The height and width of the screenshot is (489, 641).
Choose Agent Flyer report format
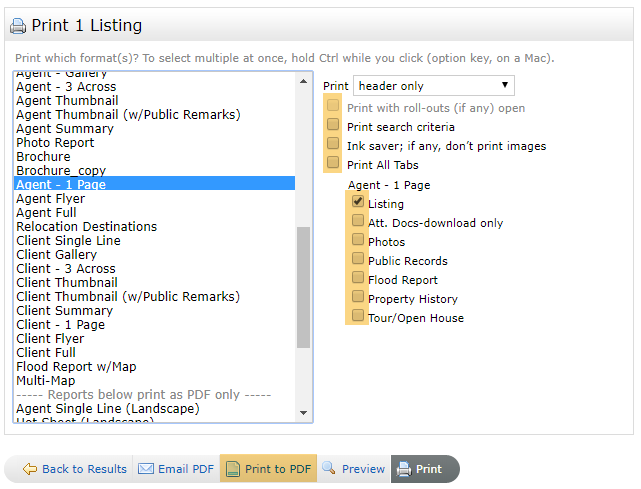(x=50, y=199)
